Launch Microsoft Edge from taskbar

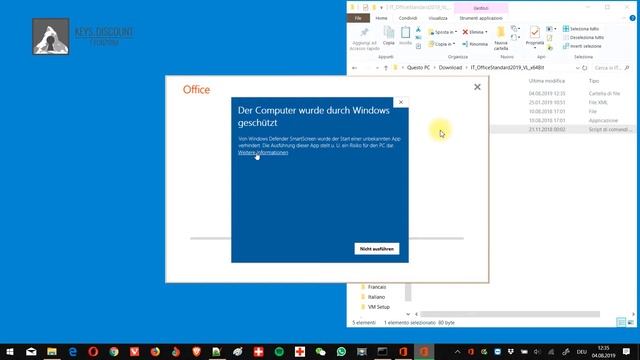[x=73, y=351]
